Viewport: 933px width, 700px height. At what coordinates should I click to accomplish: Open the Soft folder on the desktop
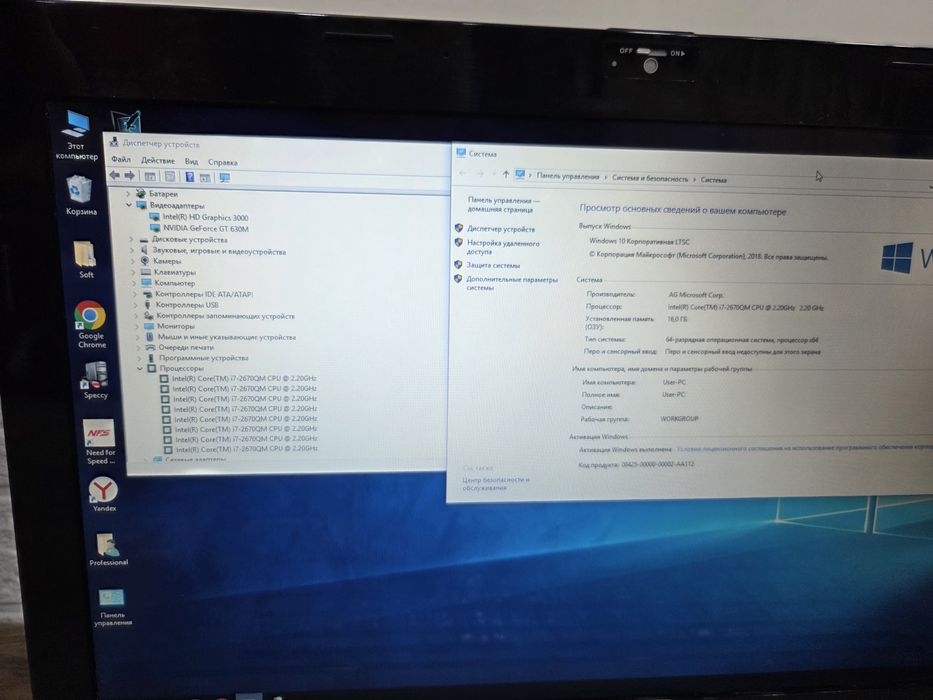86,259
